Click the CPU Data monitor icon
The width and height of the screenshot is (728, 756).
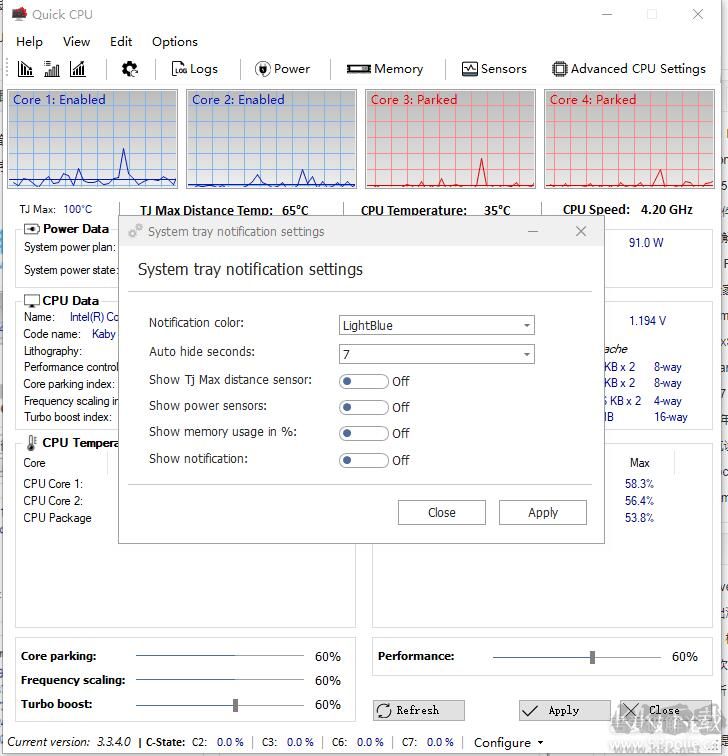coord(32,301)
